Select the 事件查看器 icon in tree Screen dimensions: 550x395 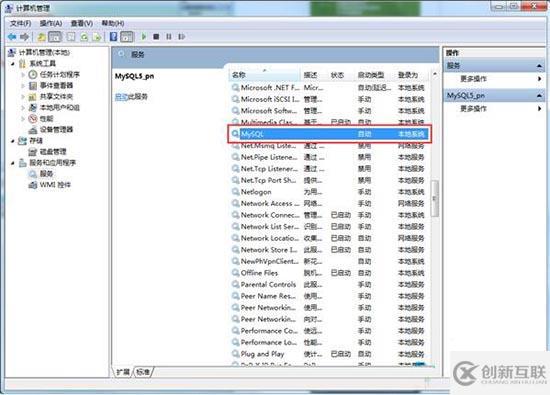[33, 86]
